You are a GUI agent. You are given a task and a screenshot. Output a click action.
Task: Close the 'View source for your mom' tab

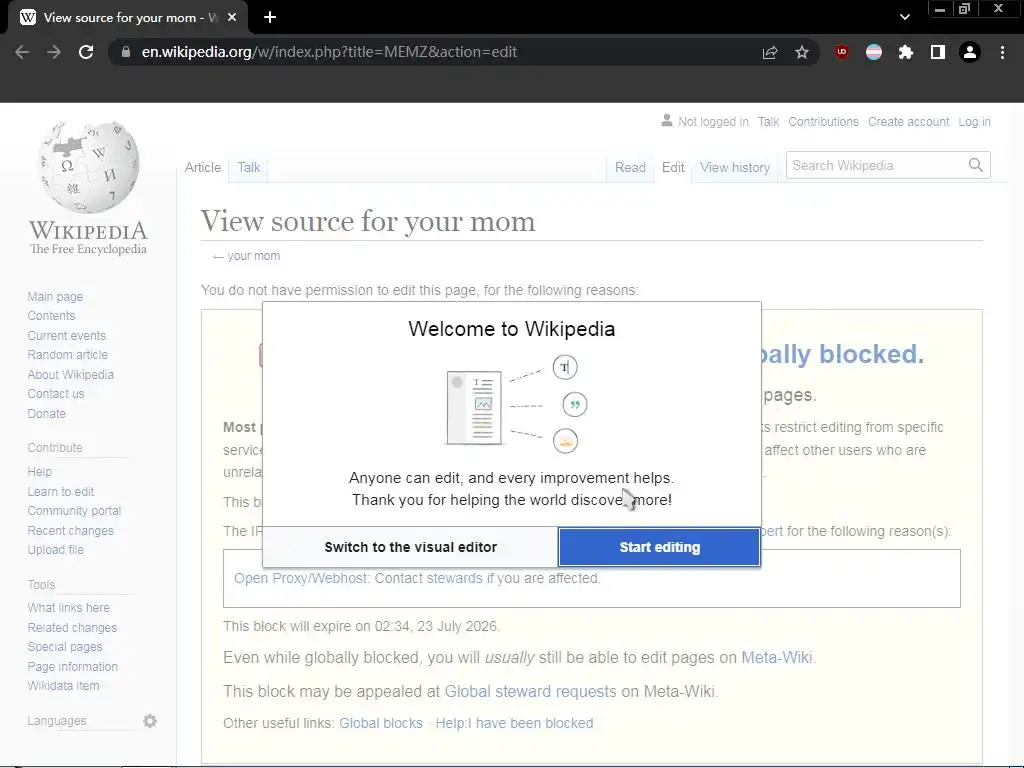pos(232,18)
